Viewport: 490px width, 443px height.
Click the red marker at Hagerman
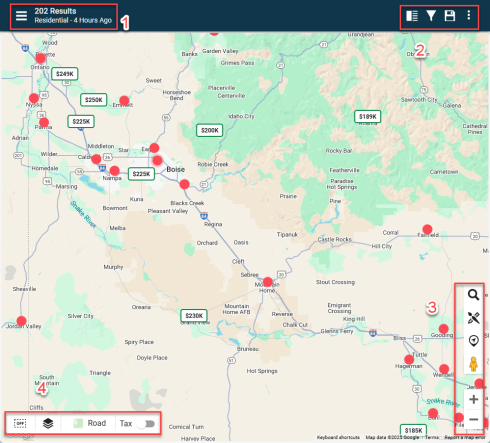pyautogui.click(x=409, y=359)
